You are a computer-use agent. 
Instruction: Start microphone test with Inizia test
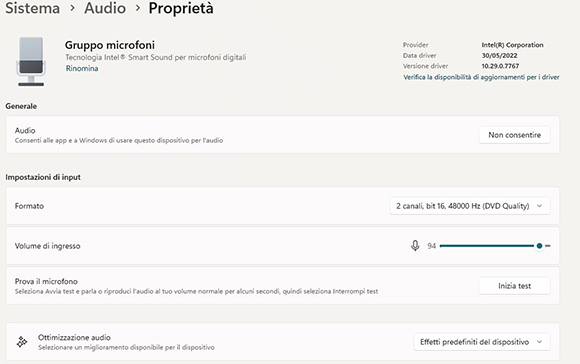click(x=514, y=286)
